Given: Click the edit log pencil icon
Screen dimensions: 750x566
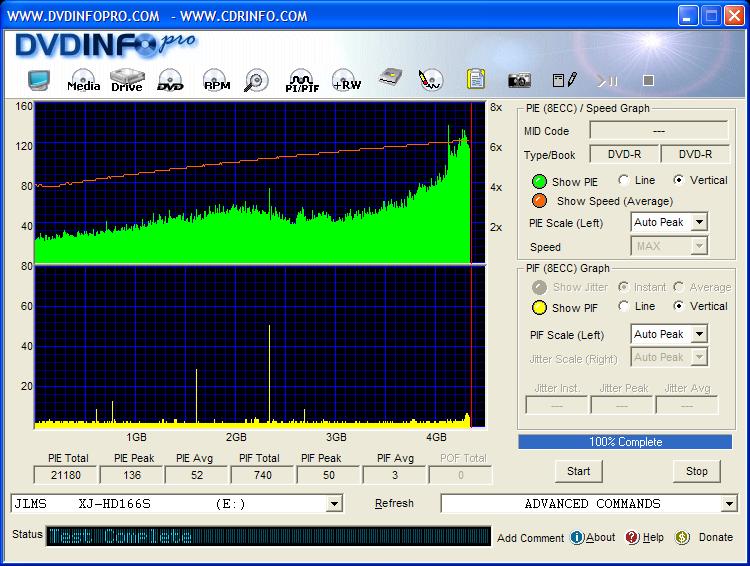Looking at the screenshot, I should coord(565,80).
